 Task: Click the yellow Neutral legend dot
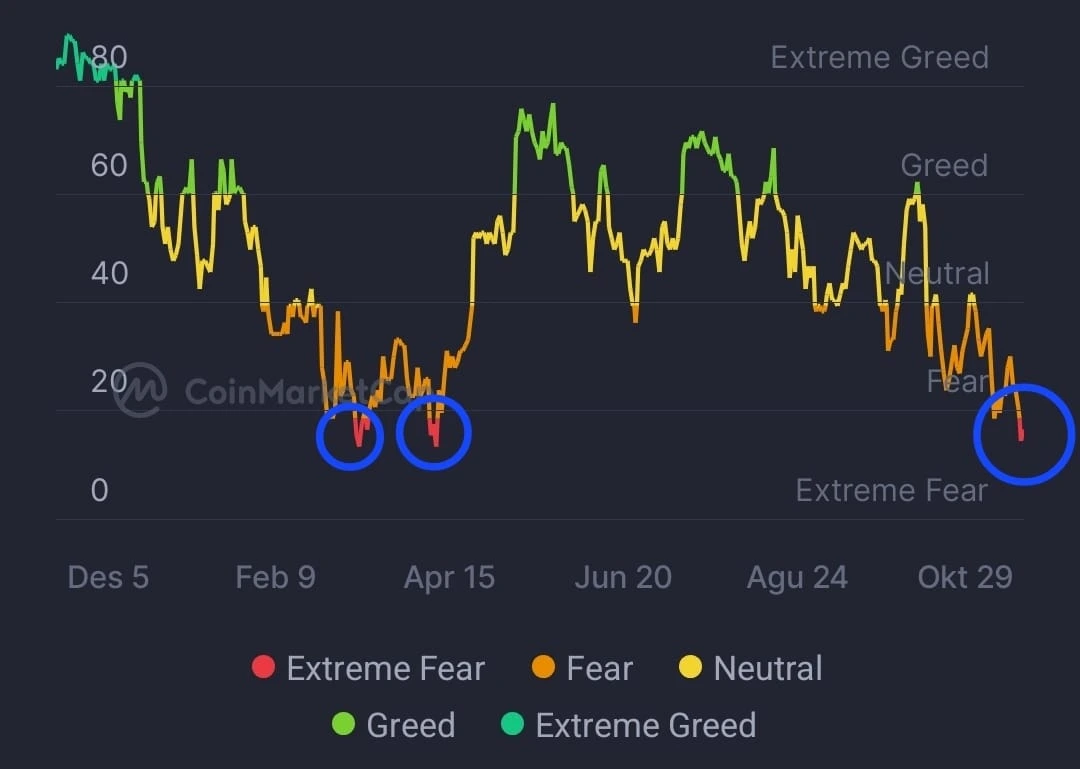click(x=690, y=668)
